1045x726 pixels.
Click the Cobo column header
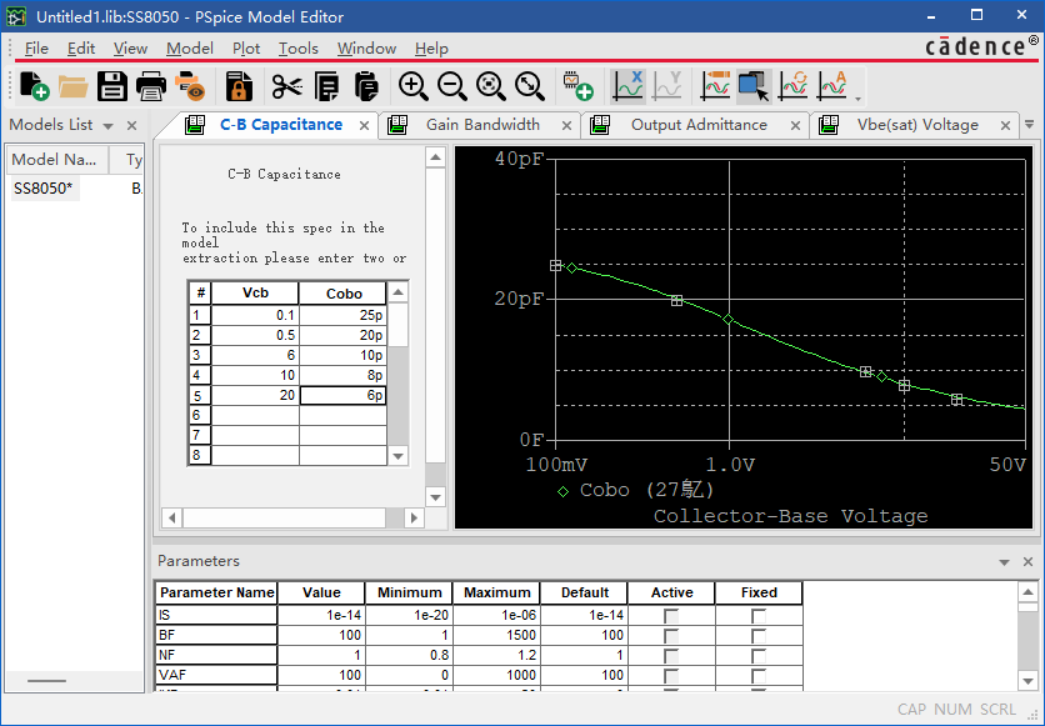343,293
